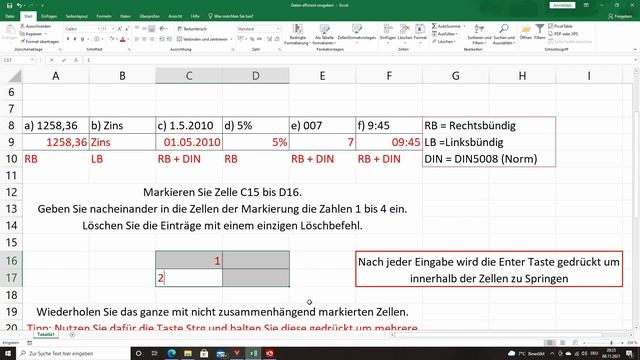Image resolution: width=640 pixels, height=360 pixels.
Task: Undo the last action
Action: (x=19, y=5)
